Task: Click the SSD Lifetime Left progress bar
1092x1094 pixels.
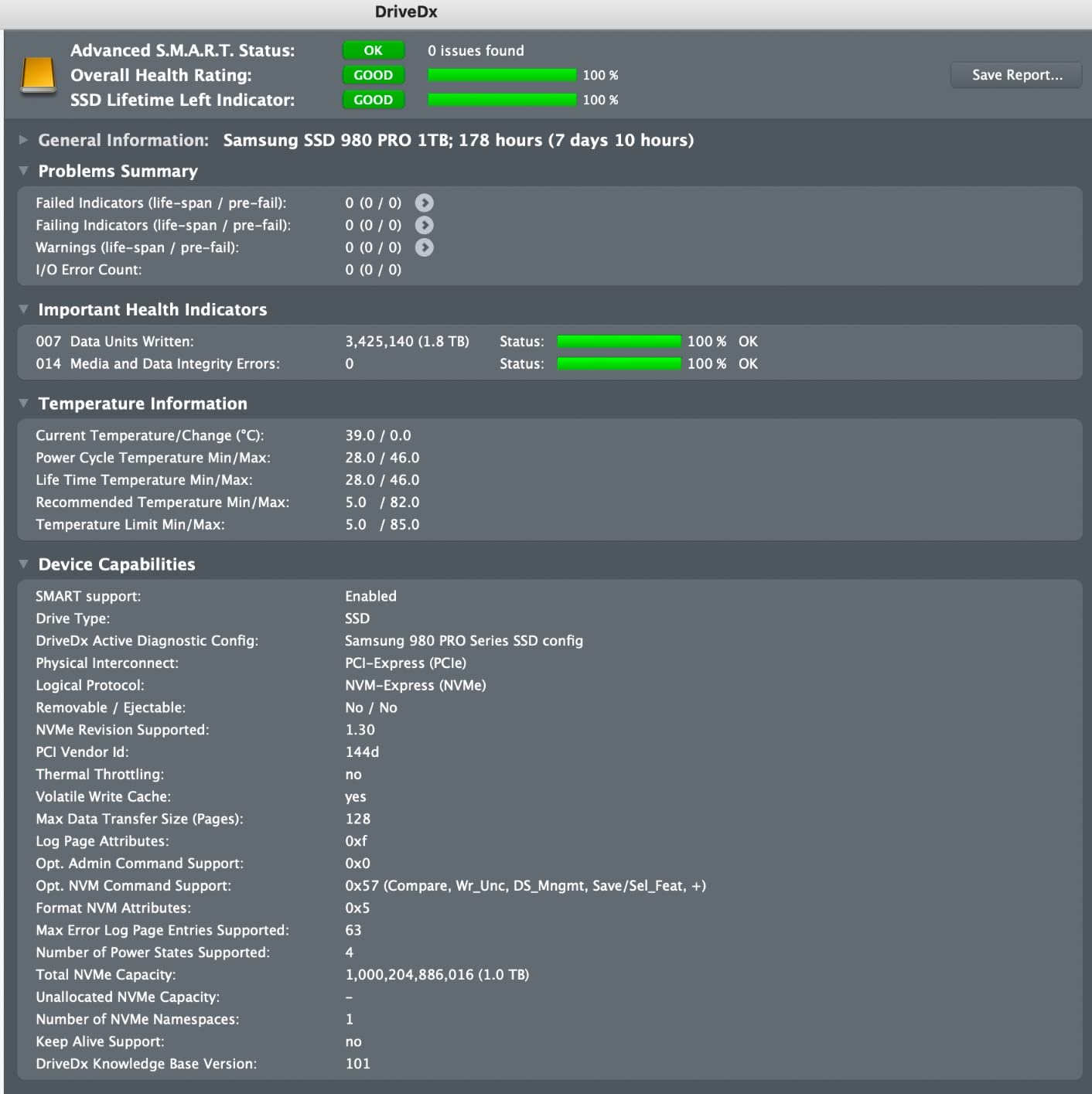Action: [x=502, y=100]
